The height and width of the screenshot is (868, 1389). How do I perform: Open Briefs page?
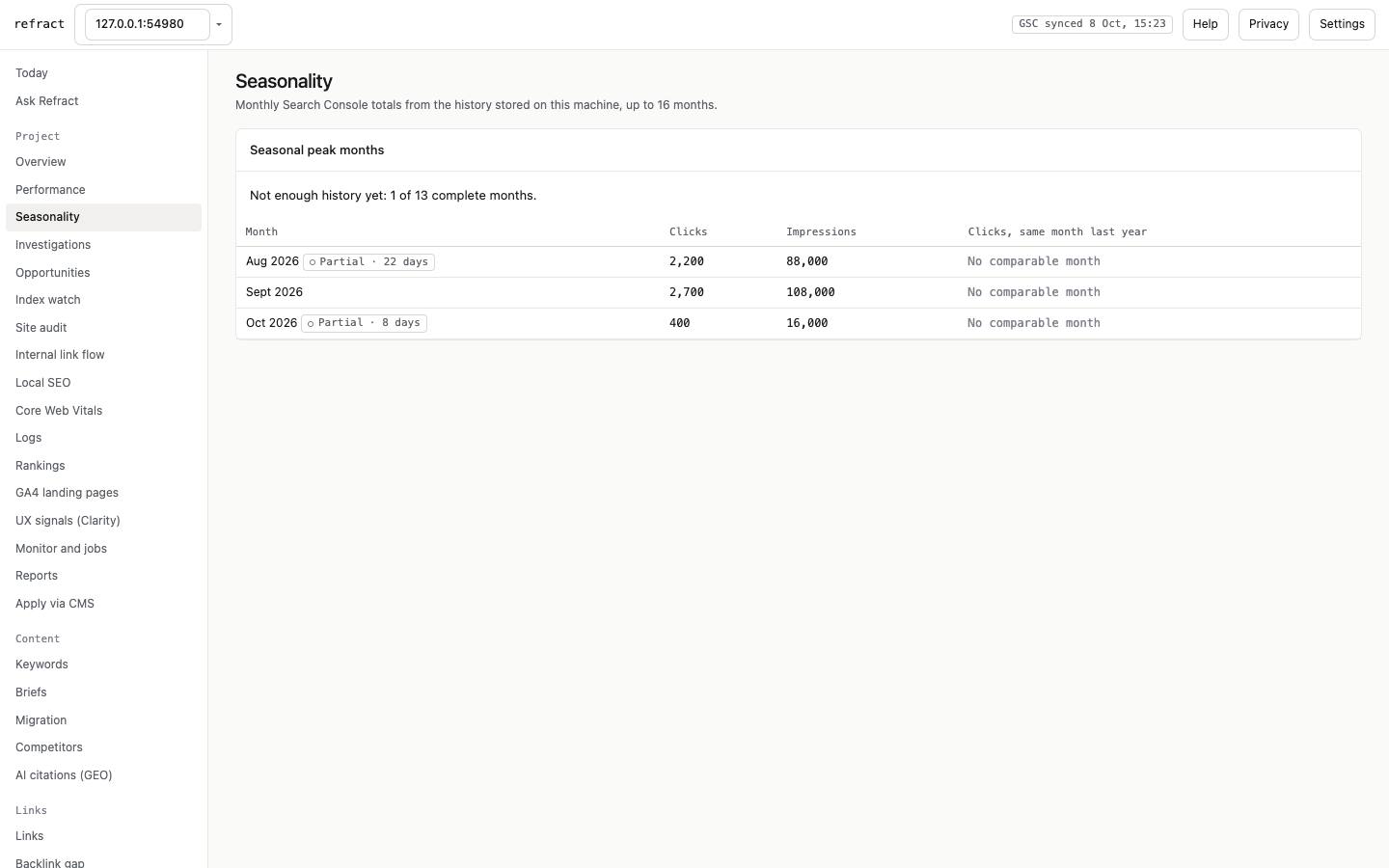pyautogui.click(x=103, y=692)
